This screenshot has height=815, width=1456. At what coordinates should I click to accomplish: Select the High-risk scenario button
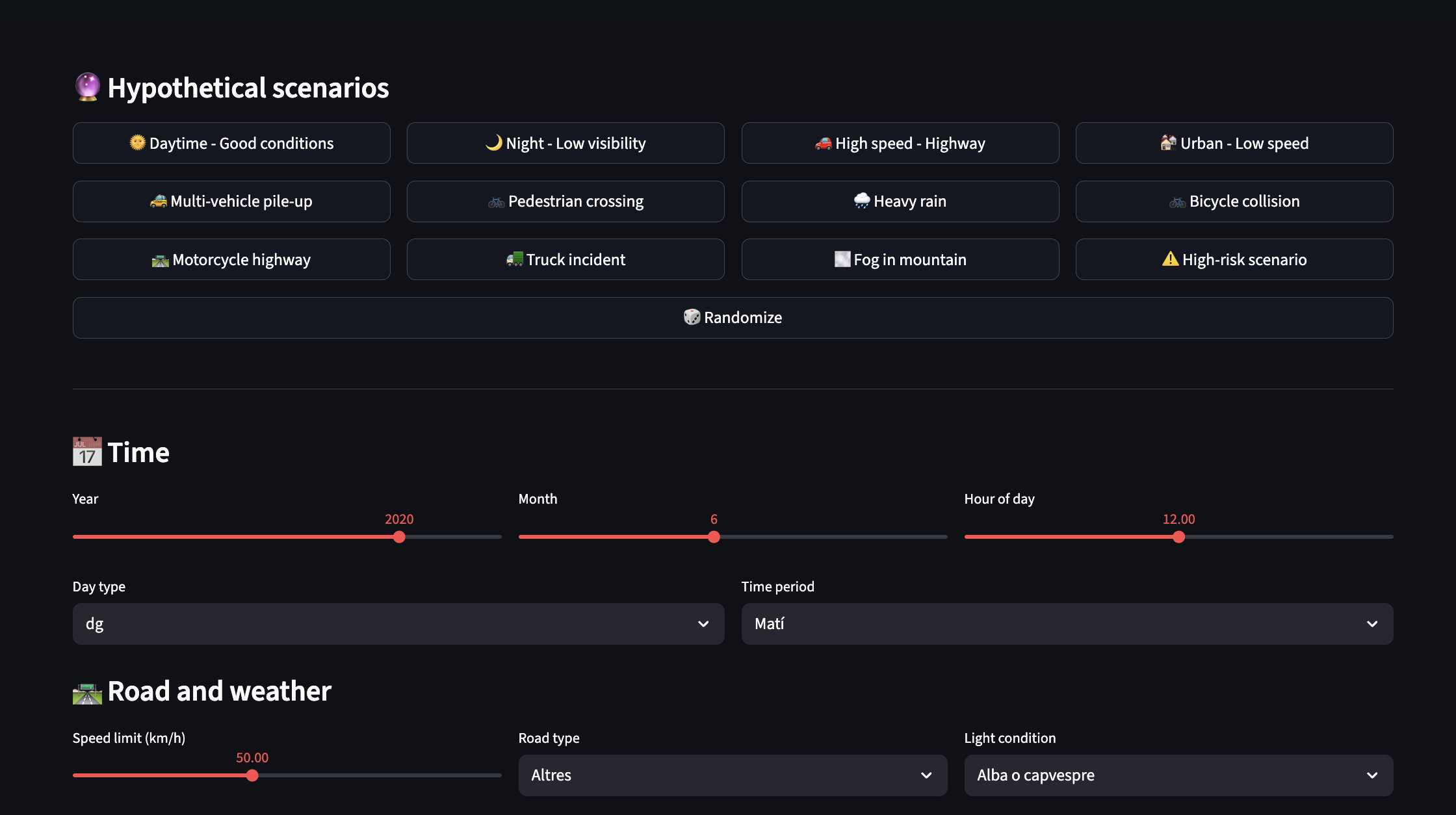[1234, 259]
